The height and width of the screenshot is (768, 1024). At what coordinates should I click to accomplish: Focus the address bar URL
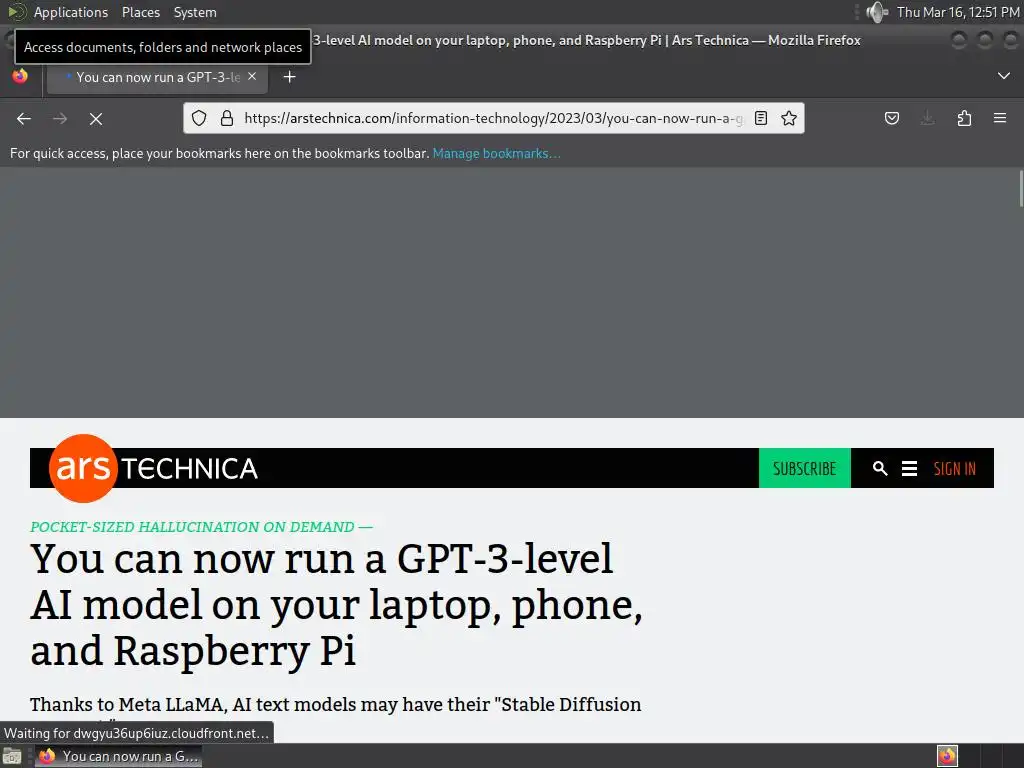tap(493, 118)
